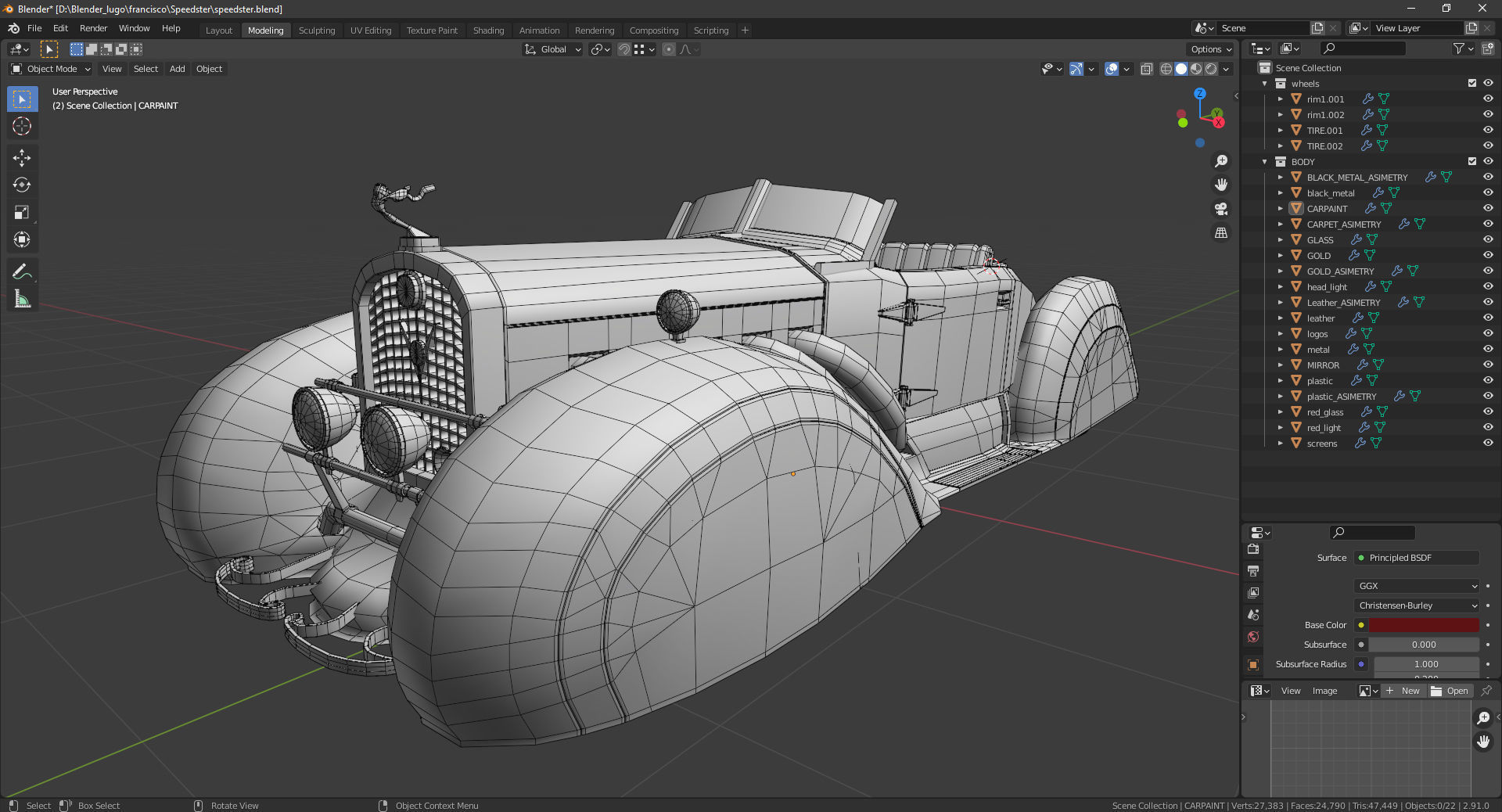Open Render properties tab icon
1502x812 pixels.
[x=1253, y=550]
